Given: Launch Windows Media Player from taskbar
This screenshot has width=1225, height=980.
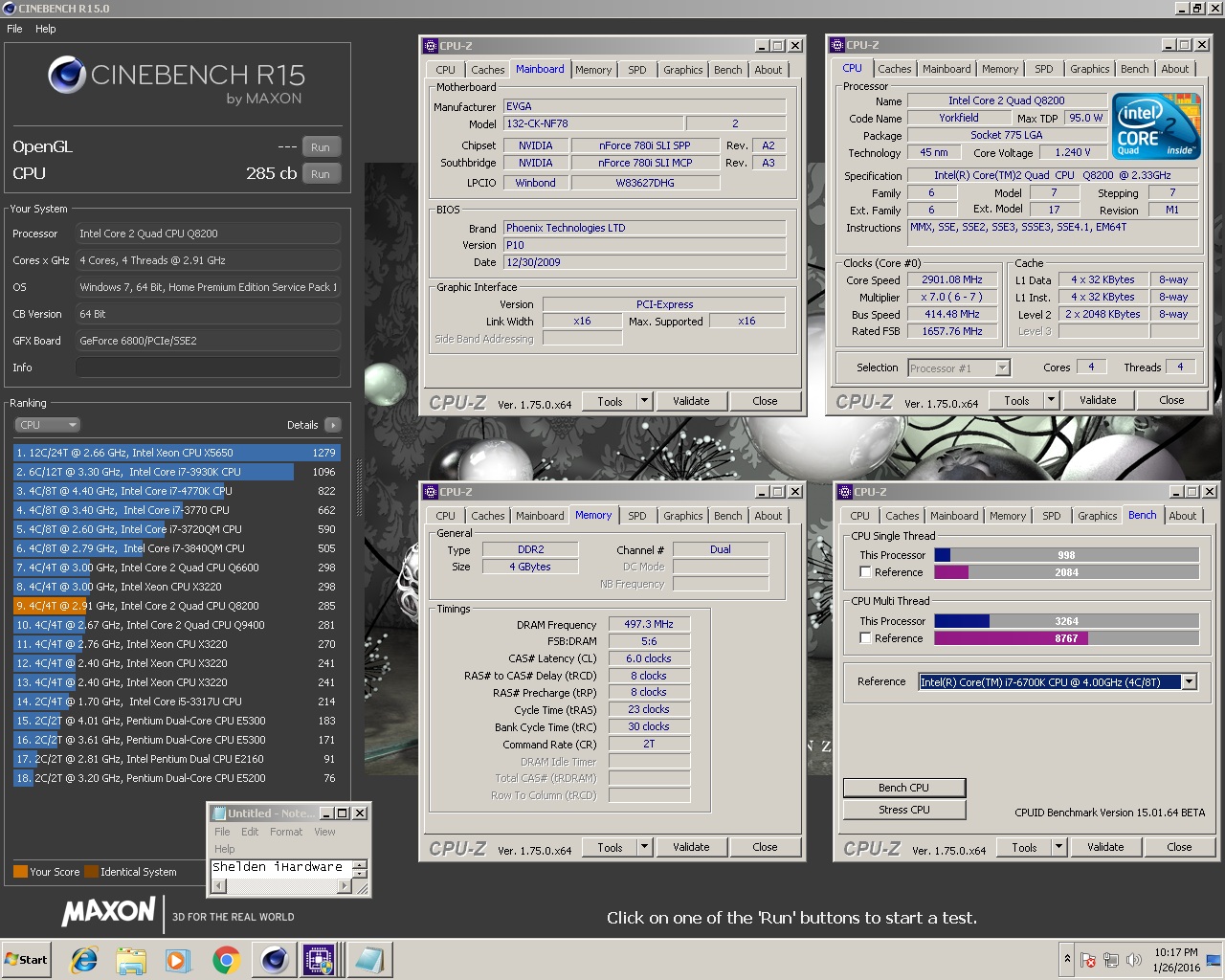Looking at the screenshot, I should [178, 960].
